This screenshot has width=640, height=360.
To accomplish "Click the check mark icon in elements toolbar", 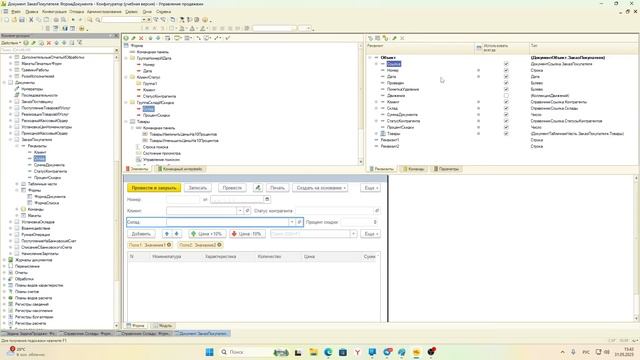I will (228, 38).
